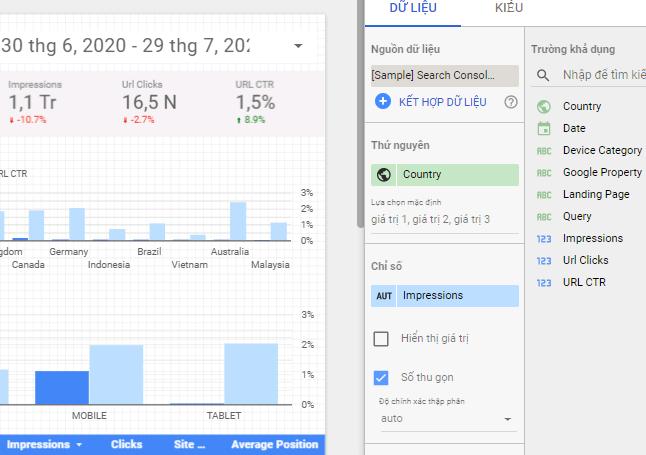
Task: Click the Indonesia axis label
Action: coord(109,265)
